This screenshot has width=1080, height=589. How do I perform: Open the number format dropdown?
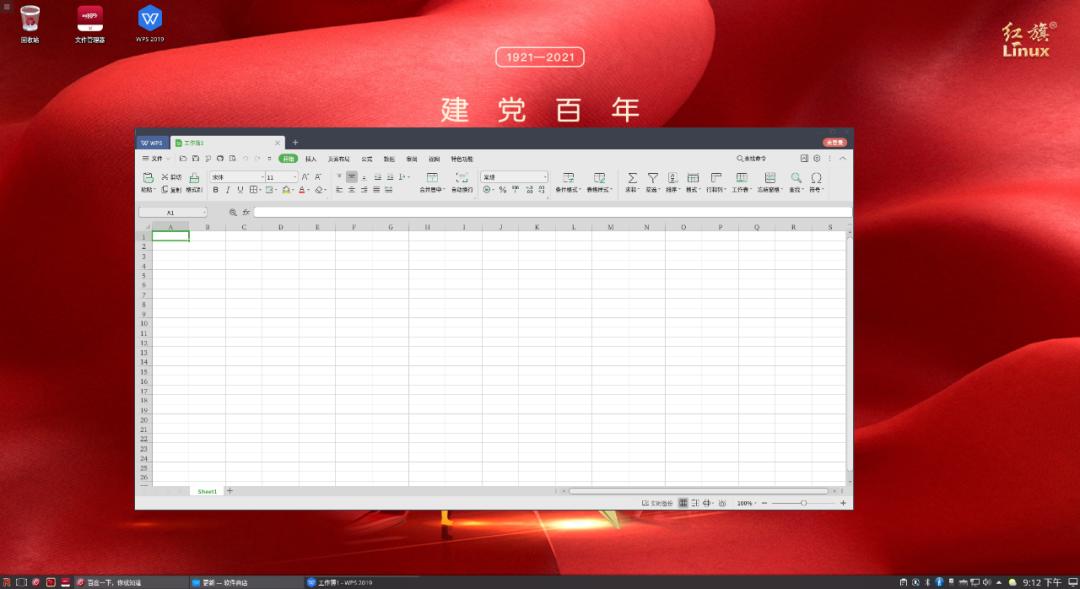point(545,177)
